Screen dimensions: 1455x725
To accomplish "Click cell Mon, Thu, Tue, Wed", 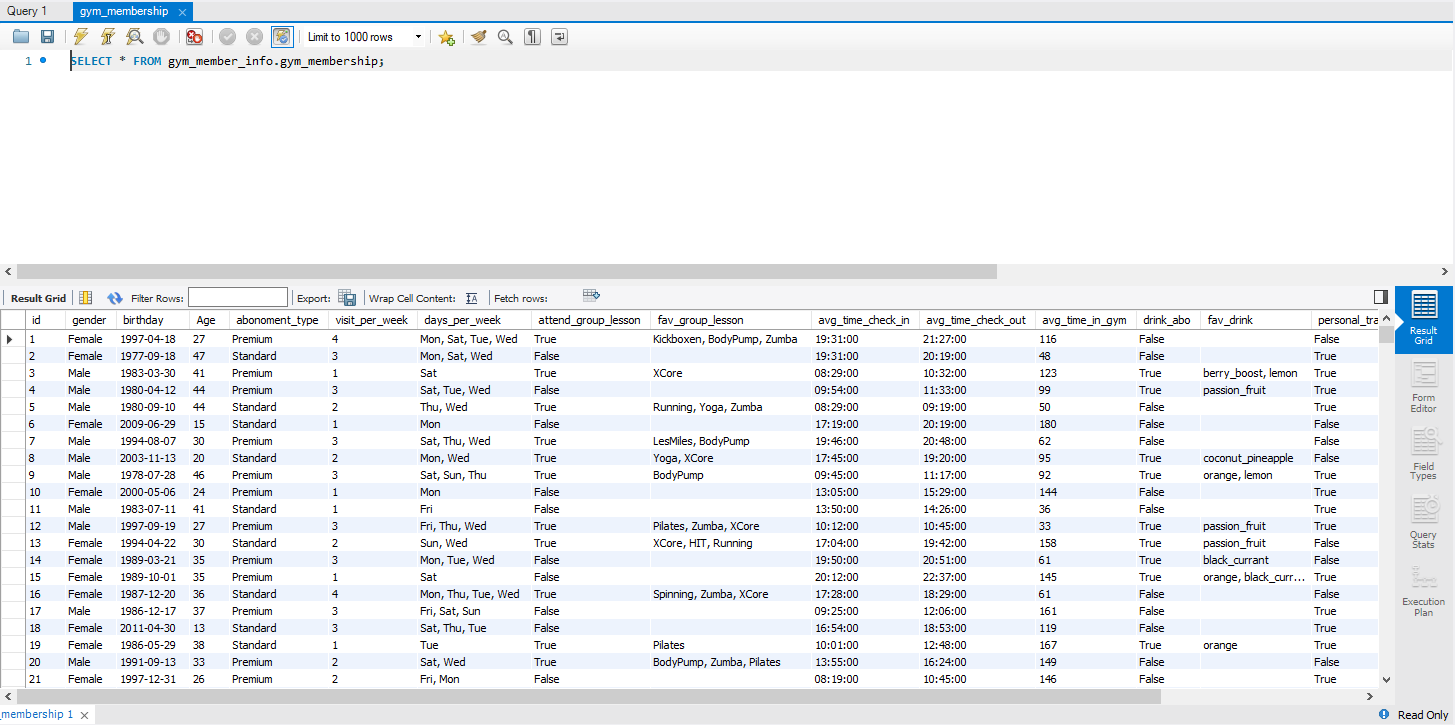I will [x=473, y=594].
